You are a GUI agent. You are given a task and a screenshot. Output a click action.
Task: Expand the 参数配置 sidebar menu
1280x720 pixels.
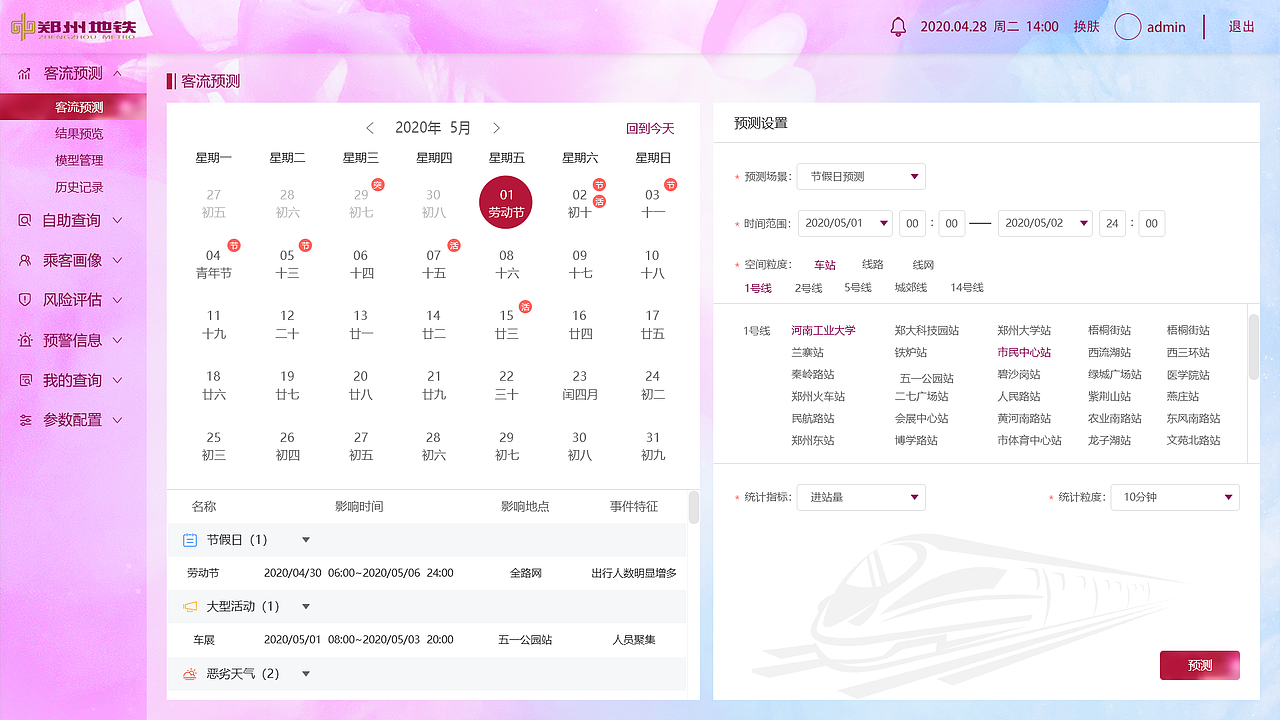tap(118, 420)
